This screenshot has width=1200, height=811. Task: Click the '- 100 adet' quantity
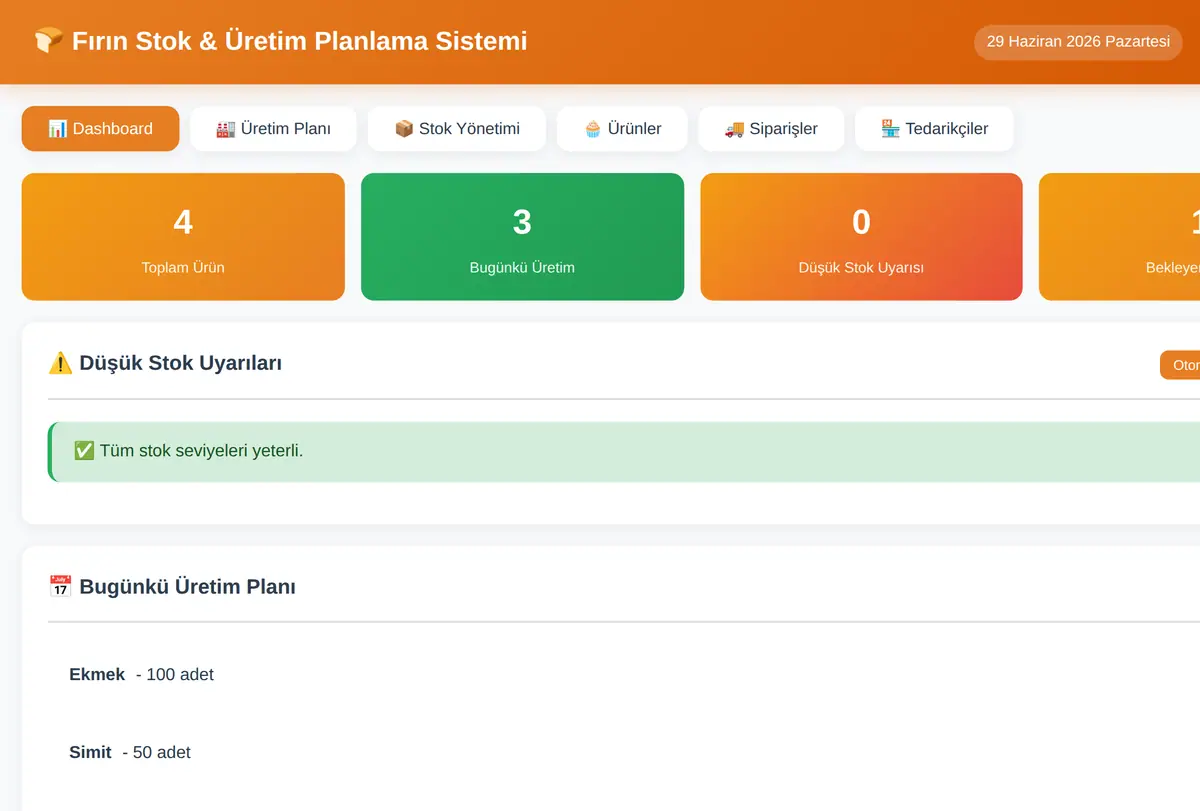coord(175,675)
